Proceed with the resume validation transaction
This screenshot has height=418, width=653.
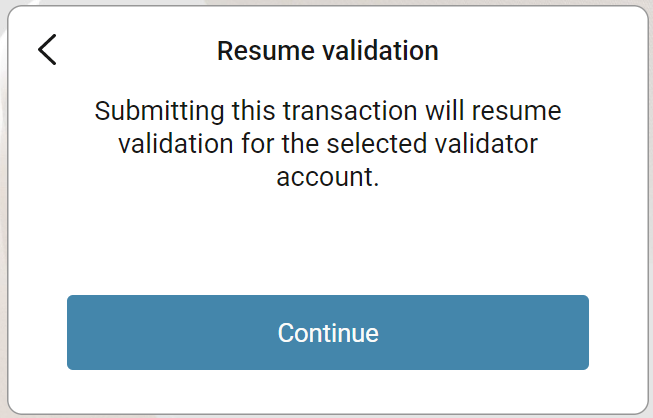click(x=328, y=332)
